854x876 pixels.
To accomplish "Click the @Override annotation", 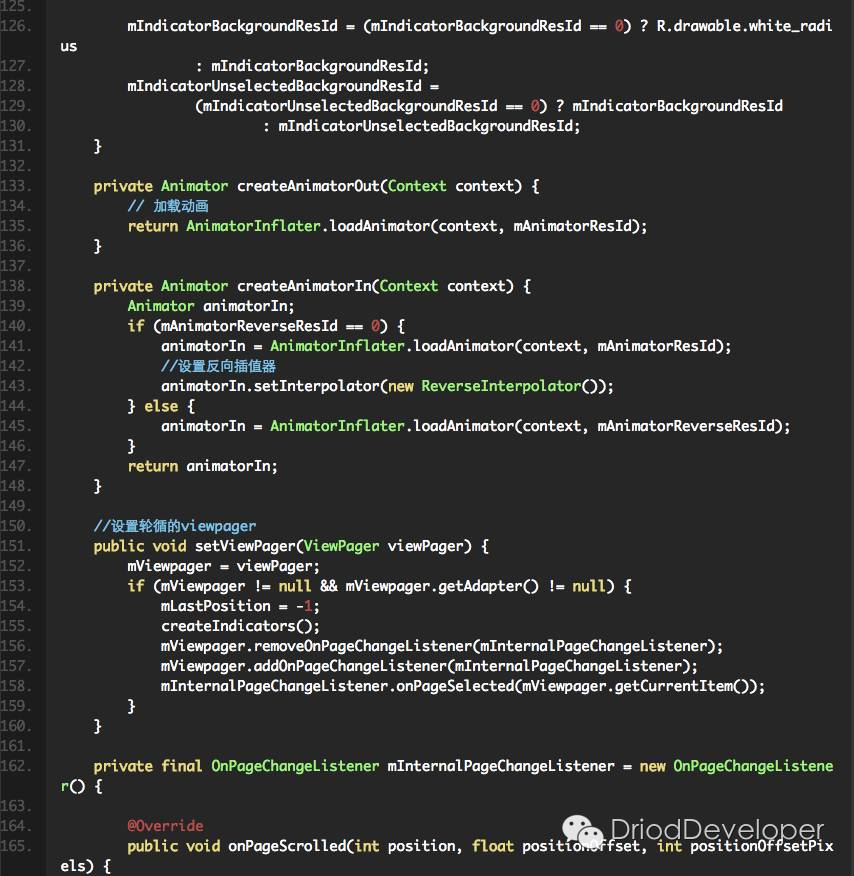I will 165,826.
